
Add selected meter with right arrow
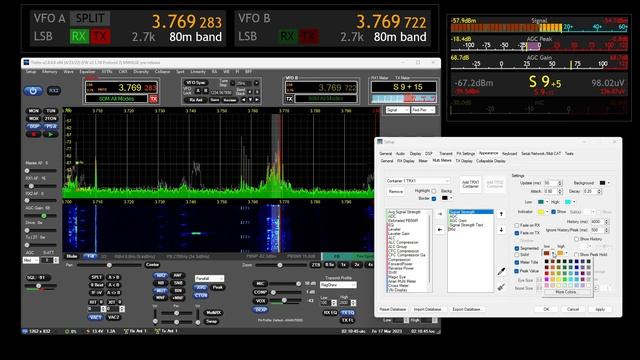tap(440, 214)
